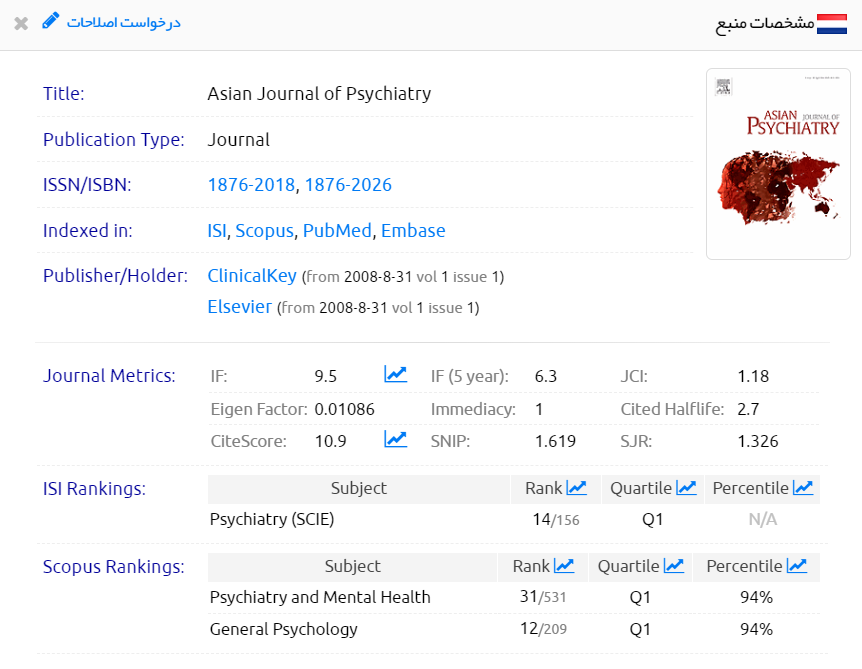Viewport: 862px width, 669px height.
Task: Open the ISSN 1876-2026 link
Action: (x=348, y=185)
